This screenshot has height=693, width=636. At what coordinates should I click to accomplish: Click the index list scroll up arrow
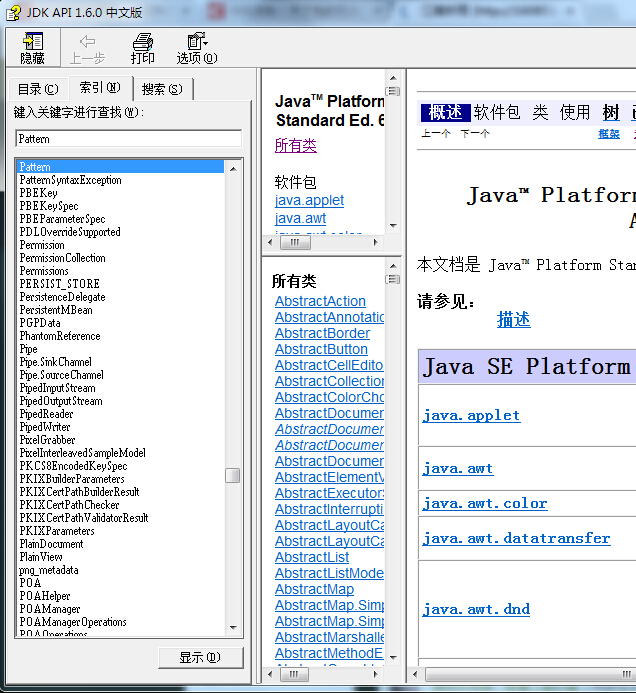coord(233,169)
